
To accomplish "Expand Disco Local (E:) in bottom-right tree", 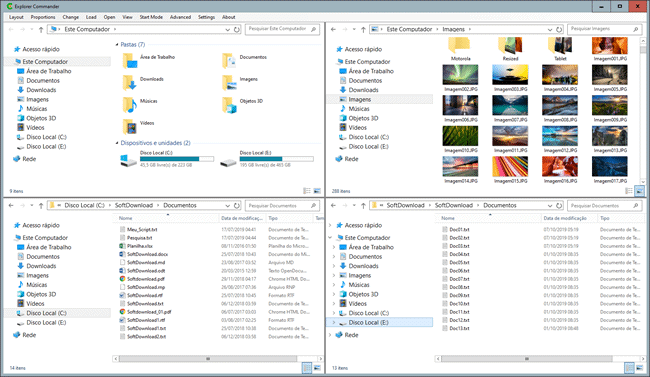I will [334, 322].
